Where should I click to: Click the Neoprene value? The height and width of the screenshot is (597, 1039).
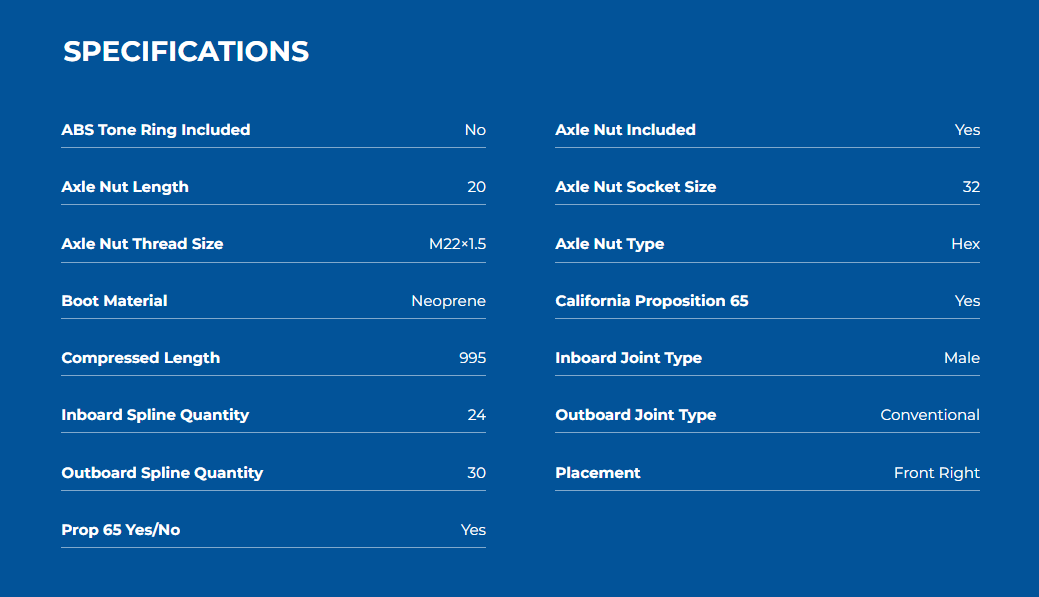coord(449,301)
